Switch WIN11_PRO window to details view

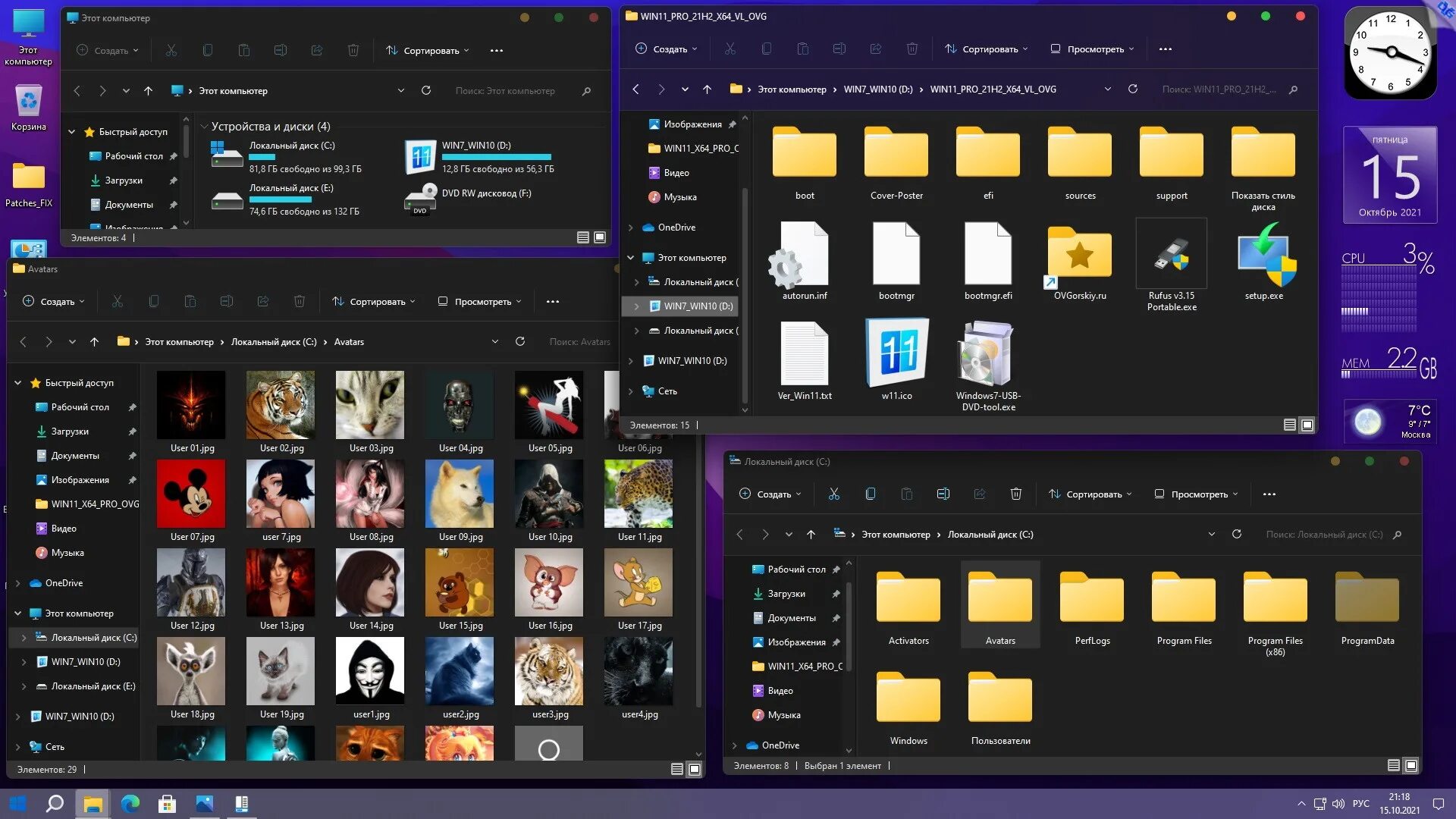coord(1290,425)
